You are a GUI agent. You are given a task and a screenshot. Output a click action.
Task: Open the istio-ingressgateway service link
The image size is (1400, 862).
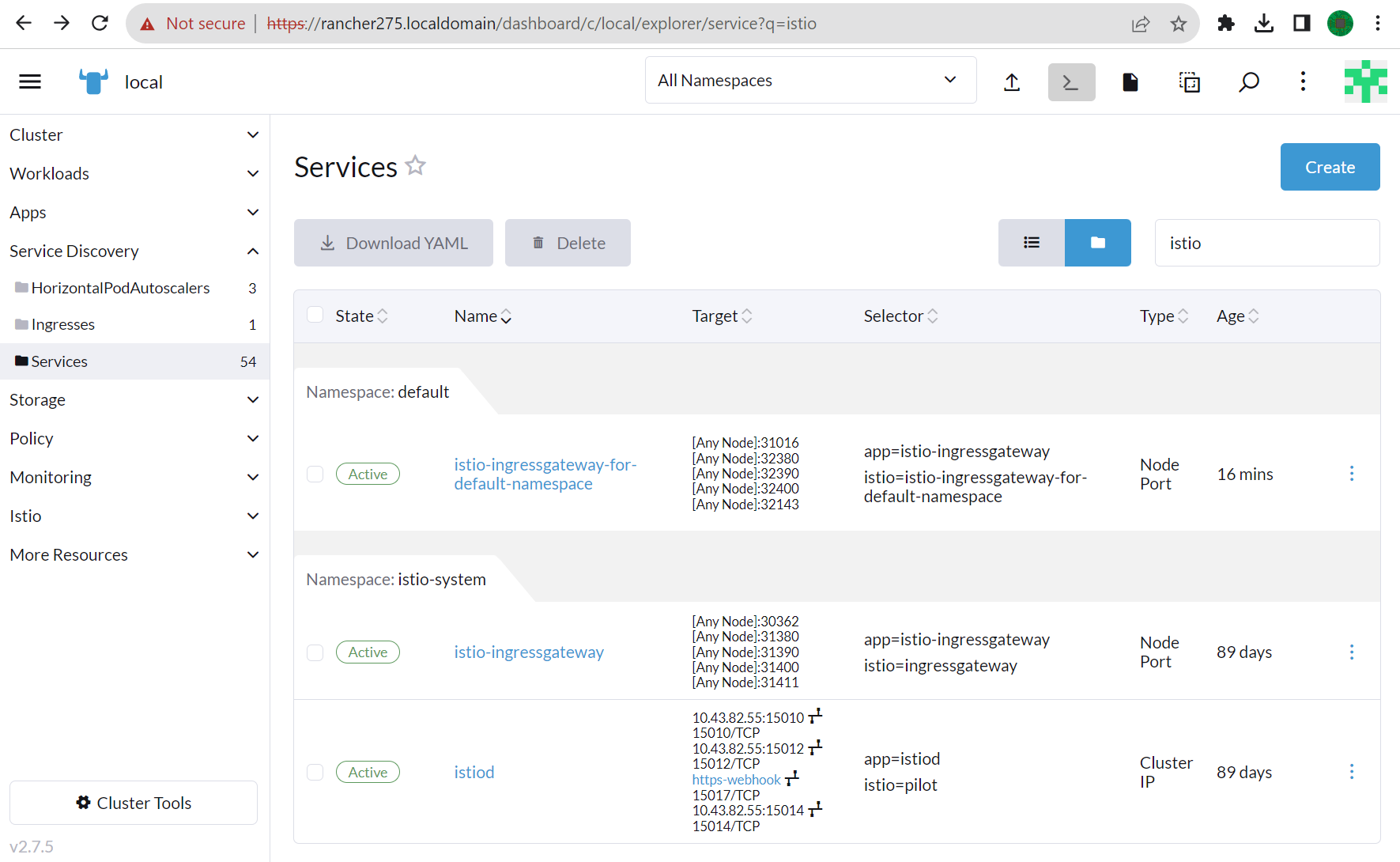tap(528, 652)
